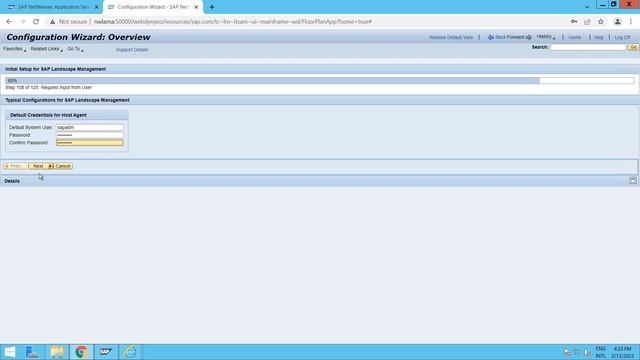Open the Related Links menu
This screenshot has width=640, height=360.
point(47,49)
